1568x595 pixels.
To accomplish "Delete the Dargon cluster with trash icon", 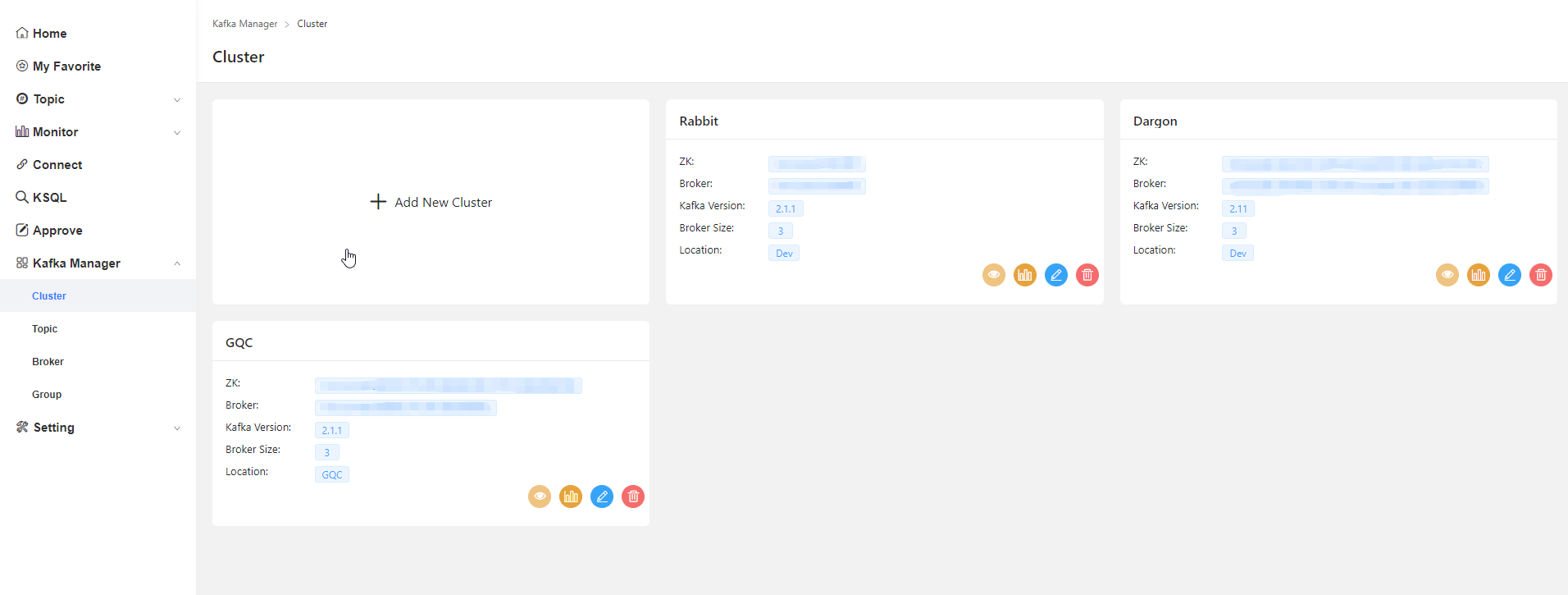I will click(x=1541, y=275).
